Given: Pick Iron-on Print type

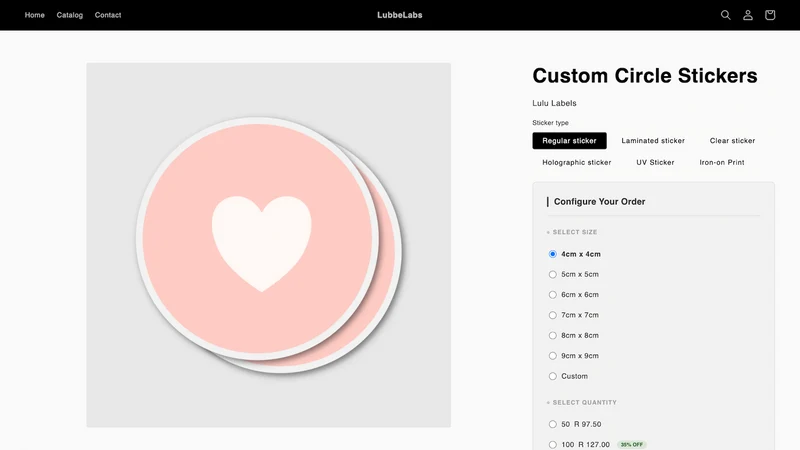Looking at the screenshot, I should (721, 162).
